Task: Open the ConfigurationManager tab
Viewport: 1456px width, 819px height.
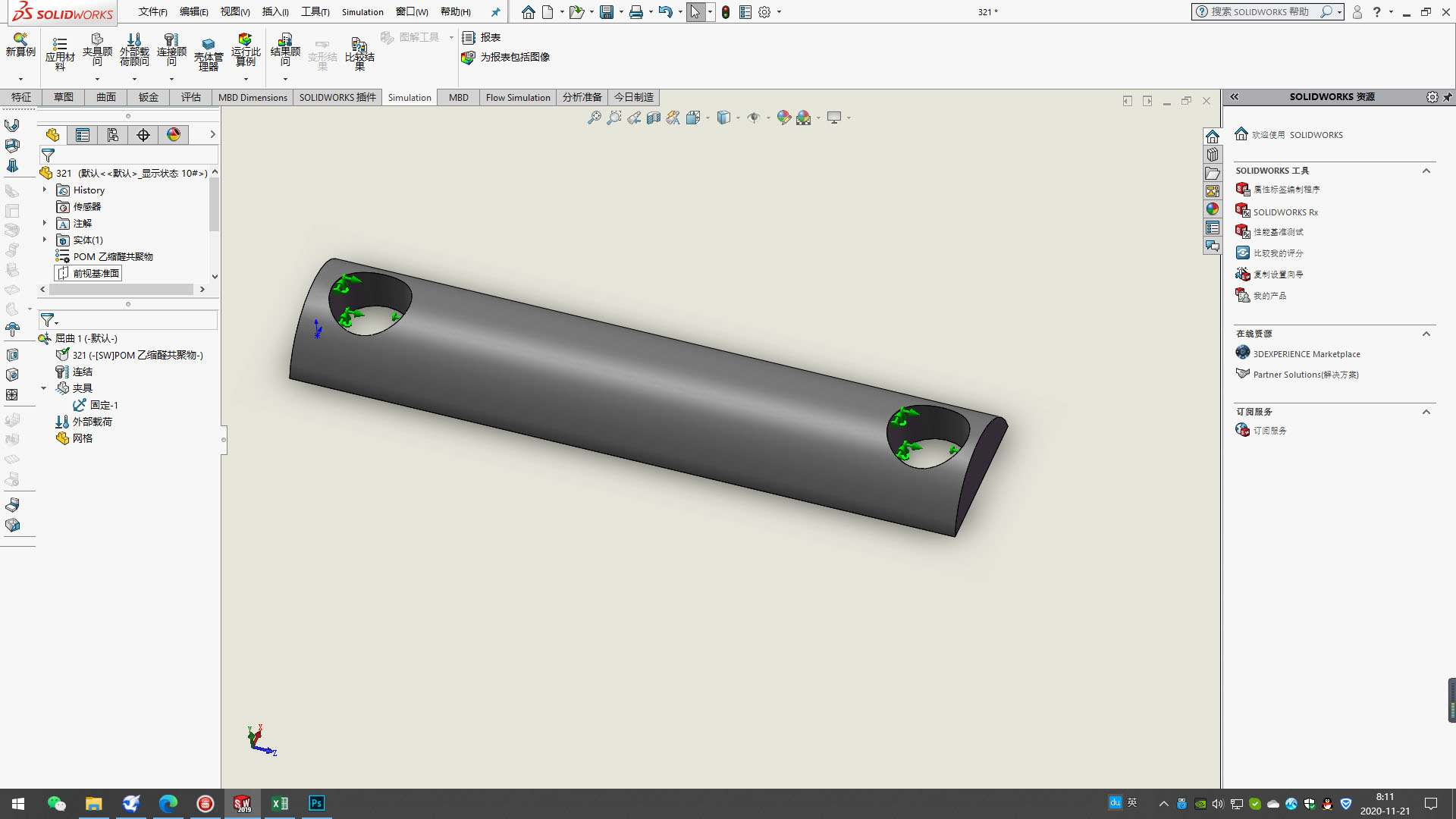Action: [113, 135]
